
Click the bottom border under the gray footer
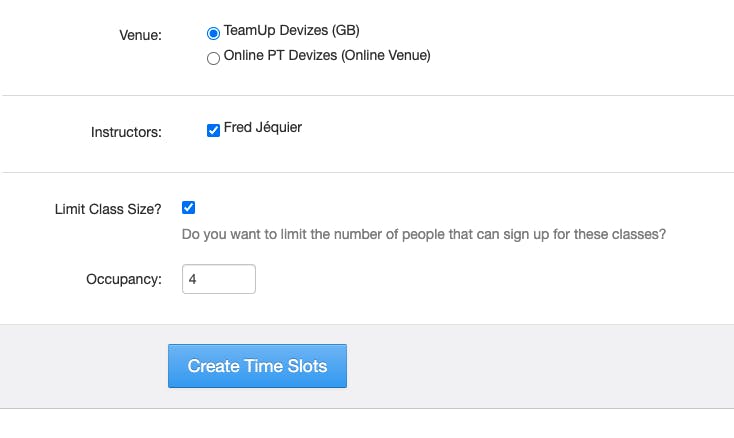point(367,408)
